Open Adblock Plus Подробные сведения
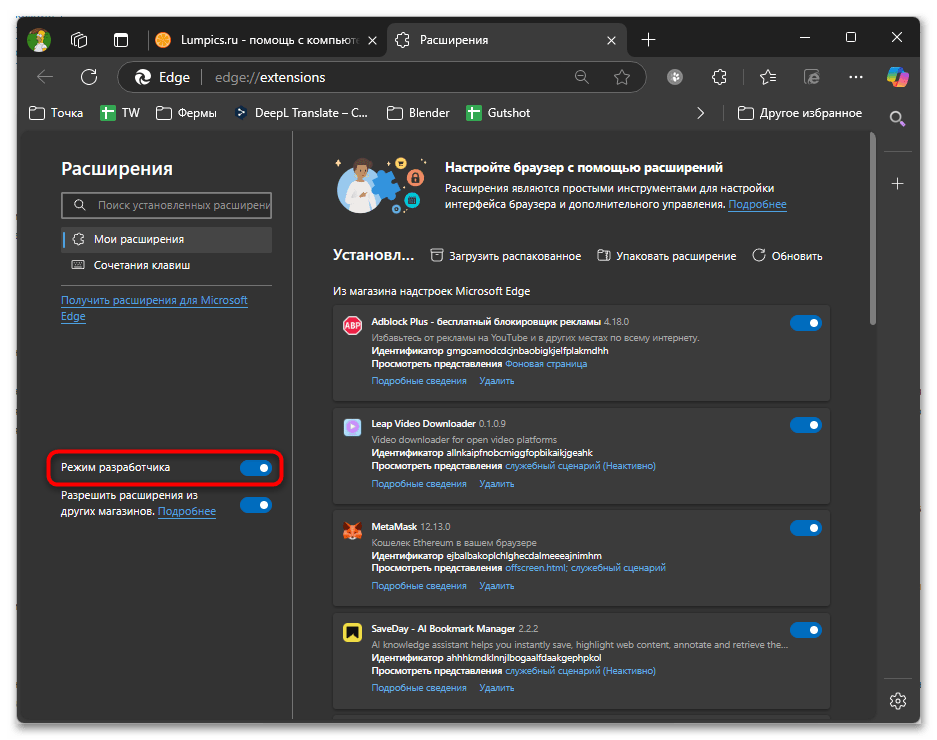The width and height of the screenshot is (937, 740). coord(419,381)
